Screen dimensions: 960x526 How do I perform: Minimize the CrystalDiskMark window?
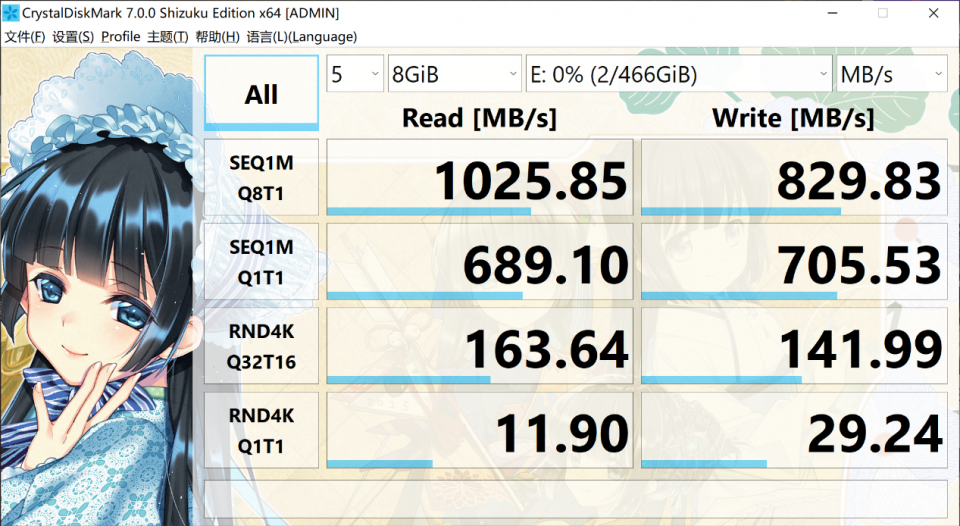click(831, 13)
